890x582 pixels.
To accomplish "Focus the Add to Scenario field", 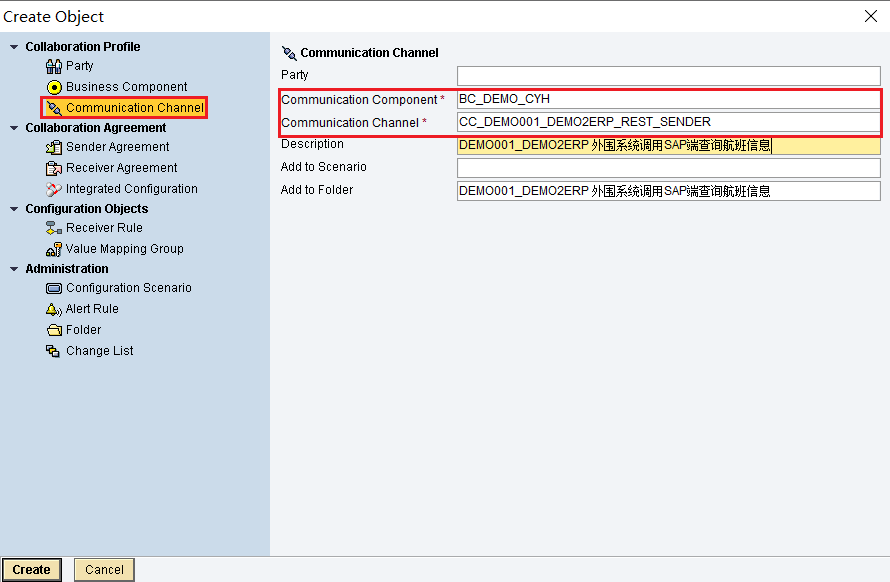I will pos(669,168).
